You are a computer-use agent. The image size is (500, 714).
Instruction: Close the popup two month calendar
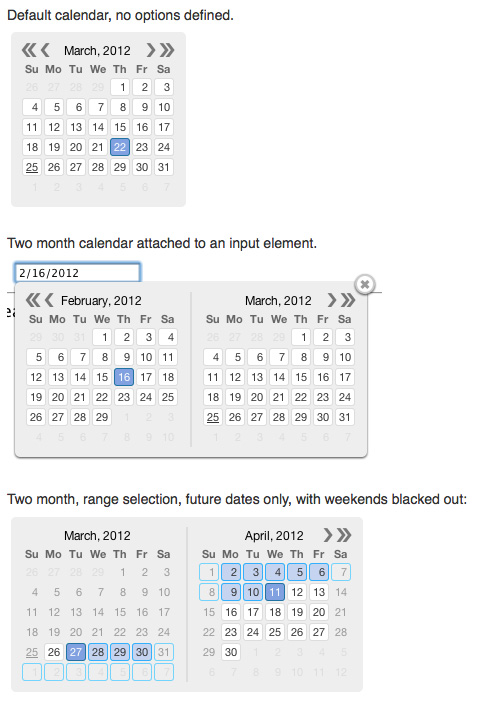coord(364,285)
